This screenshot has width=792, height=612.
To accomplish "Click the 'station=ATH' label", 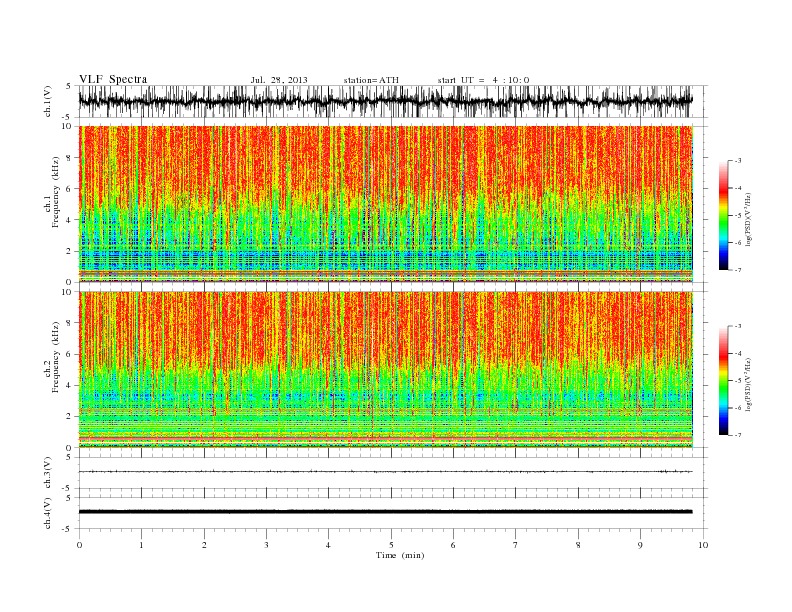I will [371, 80].
